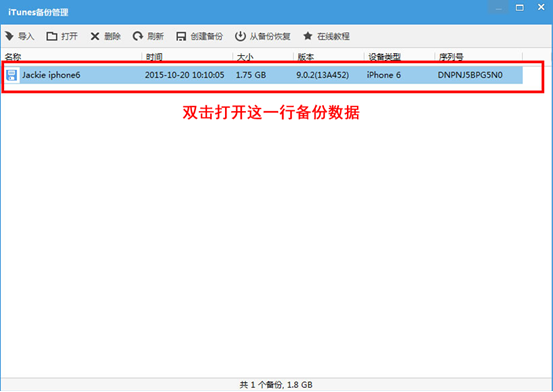Select the 创建备份 toolbar label
This screenshot has height=392, width=553.
(207, 36)
